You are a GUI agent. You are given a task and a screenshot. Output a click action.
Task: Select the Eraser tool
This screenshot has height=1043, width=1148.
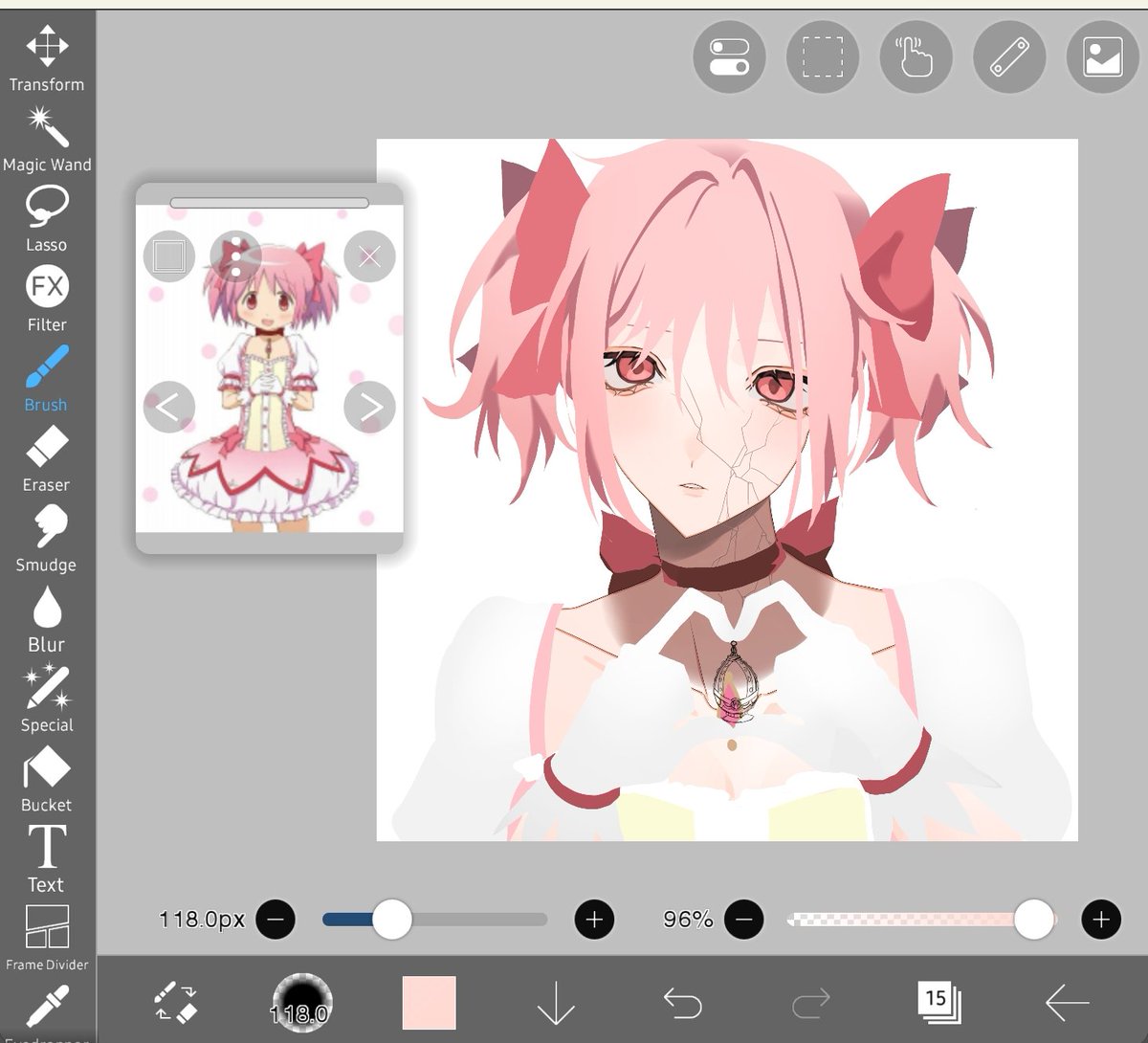[46, 460]
